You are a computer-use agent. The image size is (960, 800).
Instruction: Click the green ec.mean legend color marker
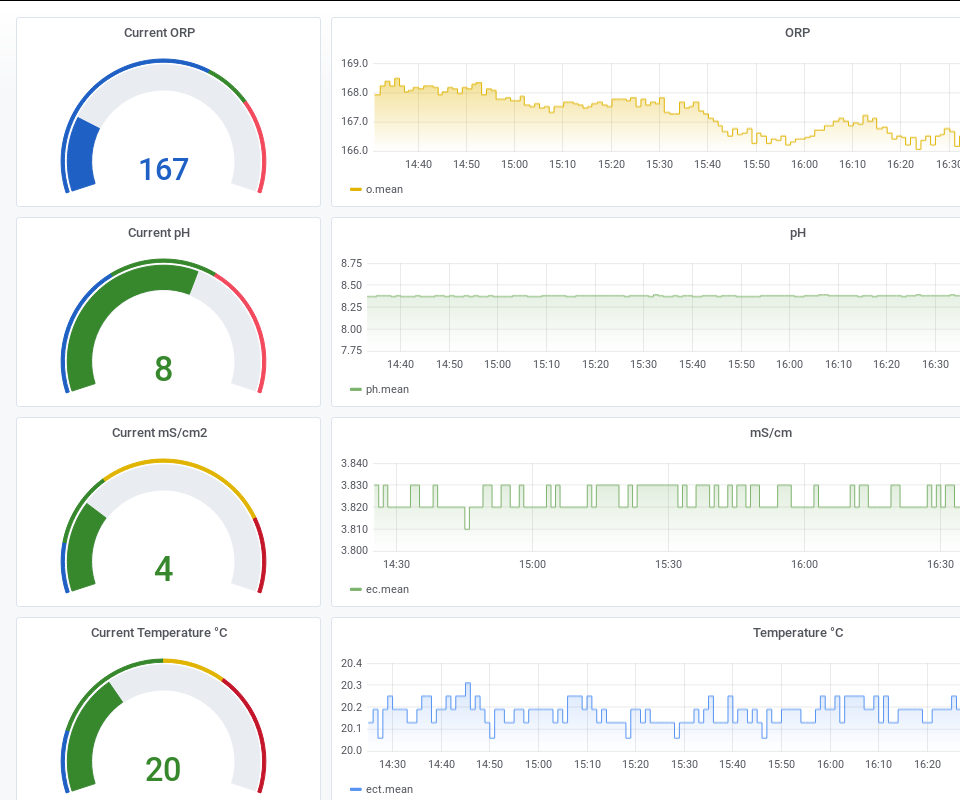357,589
